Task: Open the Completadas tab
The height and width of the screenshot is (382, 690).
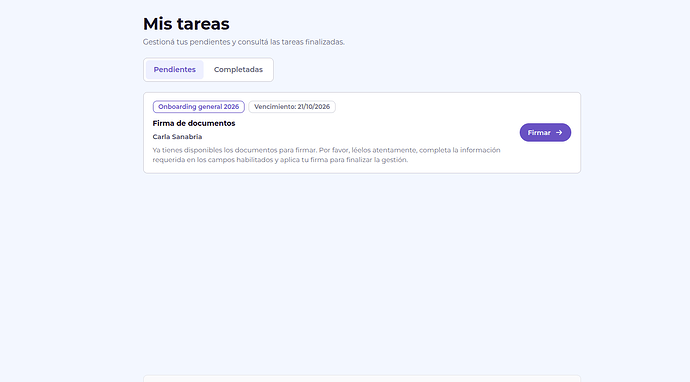Action: pyautogui.click(x=238, y=70)
